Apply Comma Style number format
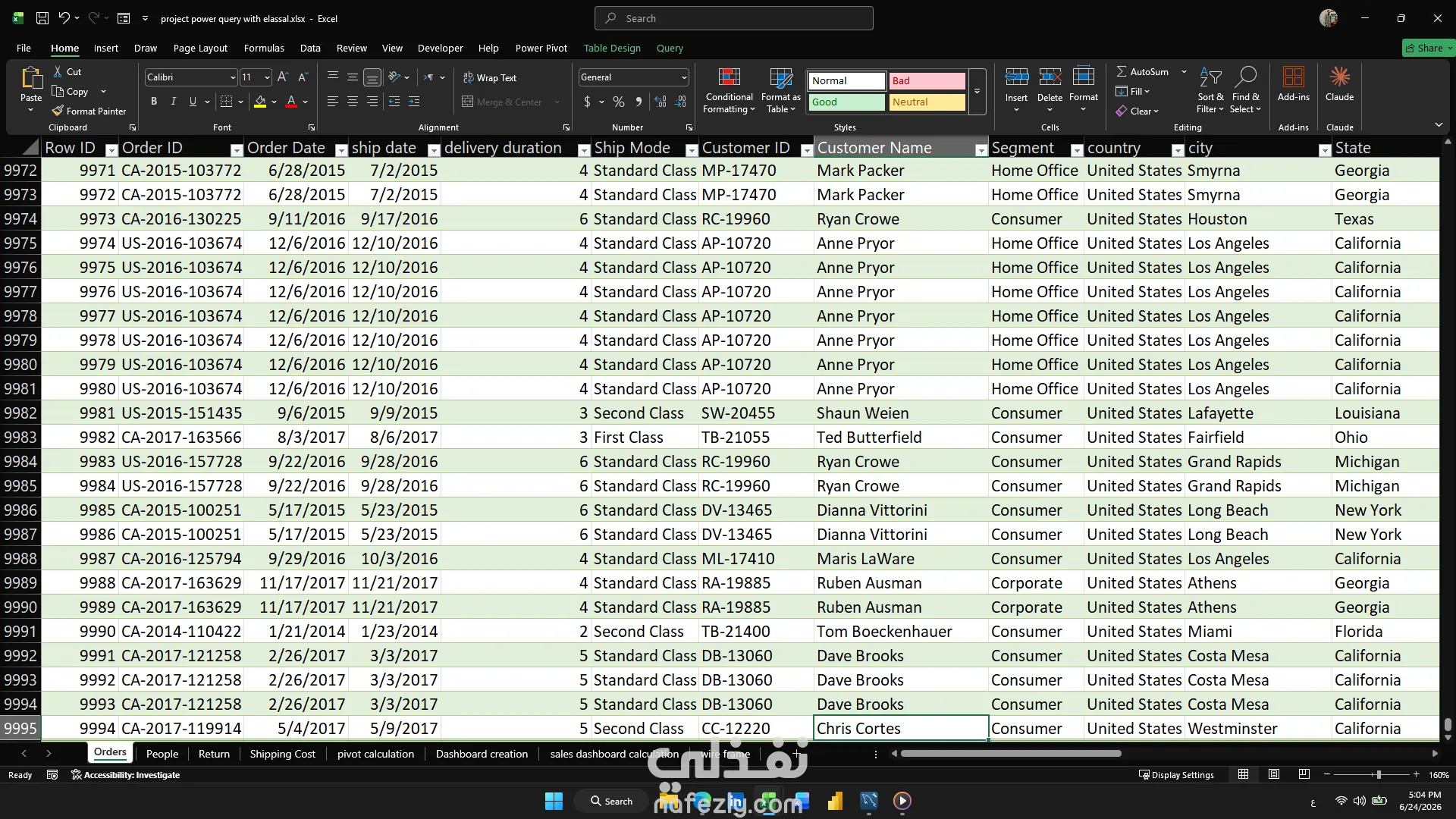This screenshot has height=819, width=1456. (639, 102)
